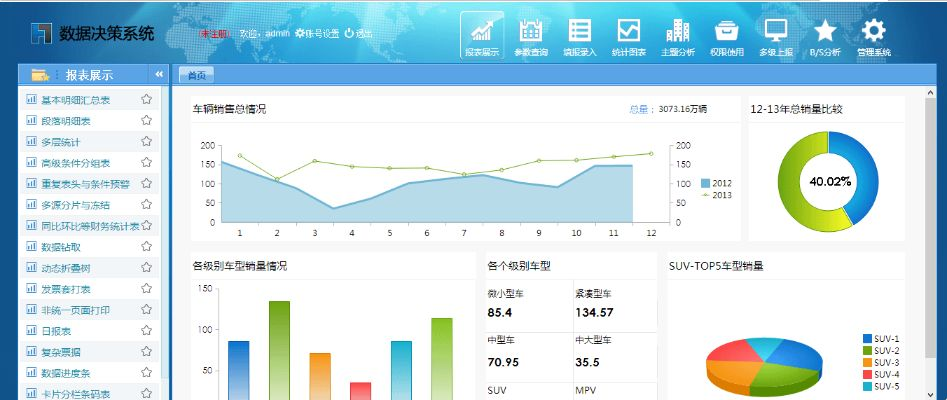Image resolution: width=947 pixels, height=400 pixels.
Task: Toggle favorite star for 数据钻取
Action: [146, 247]
